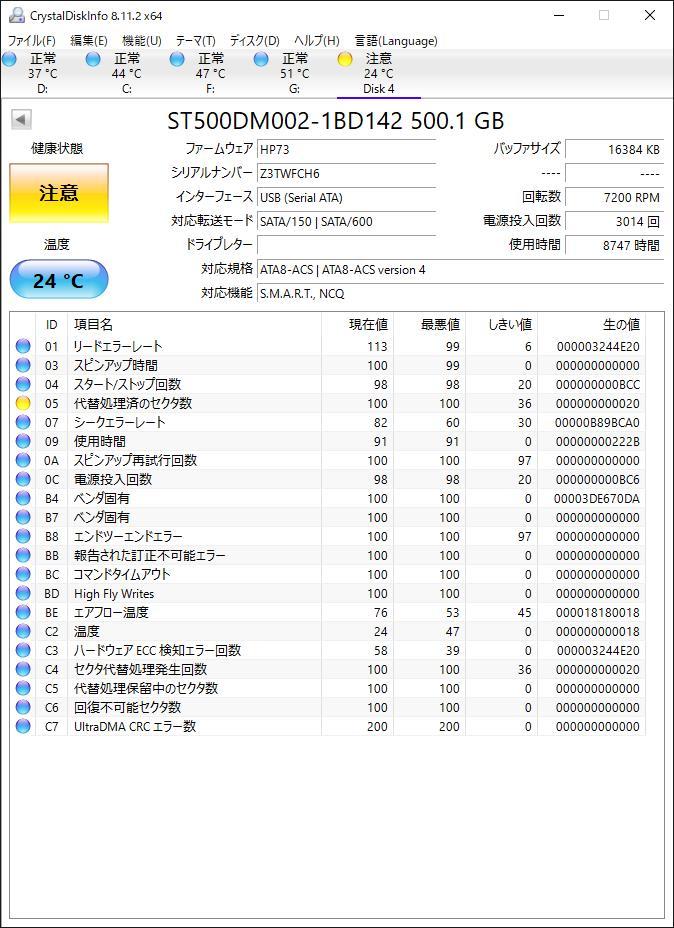The height and width of the screenshot is (928, 674).
Task: Click the serial number field Z3TWFCH6
Action: (346, 173)
